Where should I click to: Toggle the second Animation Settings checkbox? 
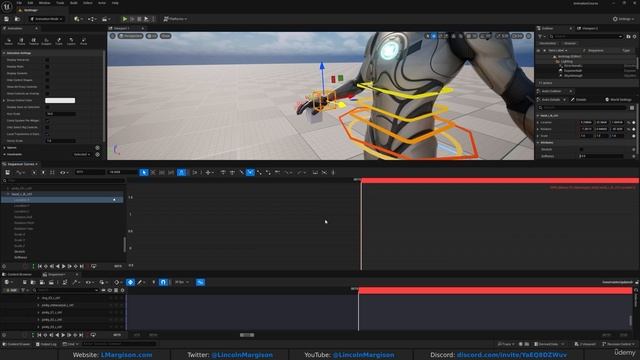47,67
